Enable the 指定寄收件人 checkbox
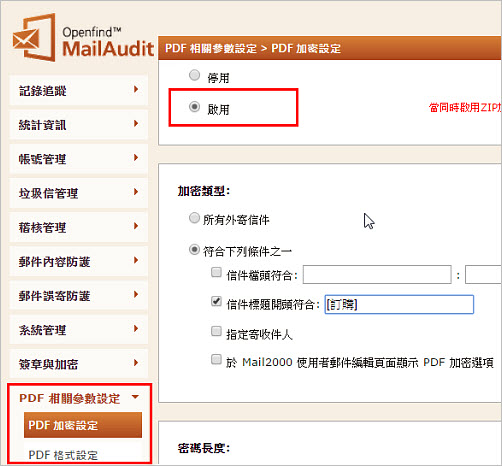 coord(216,331)
